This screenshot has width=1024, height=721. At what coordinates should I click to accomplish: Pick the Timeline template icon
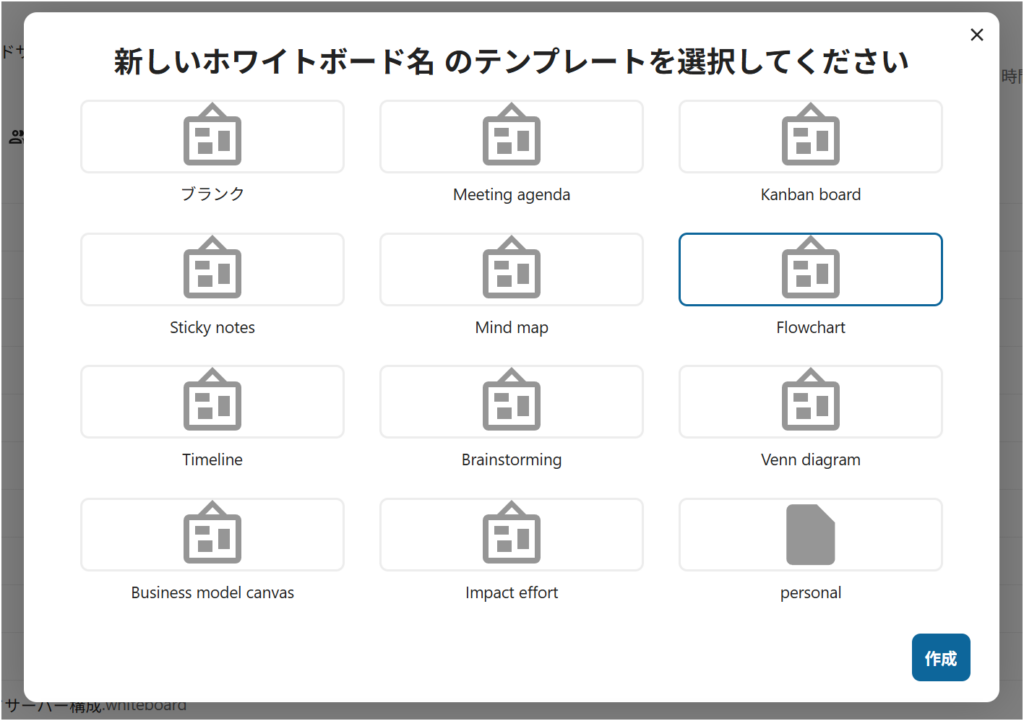coord(212,402)
